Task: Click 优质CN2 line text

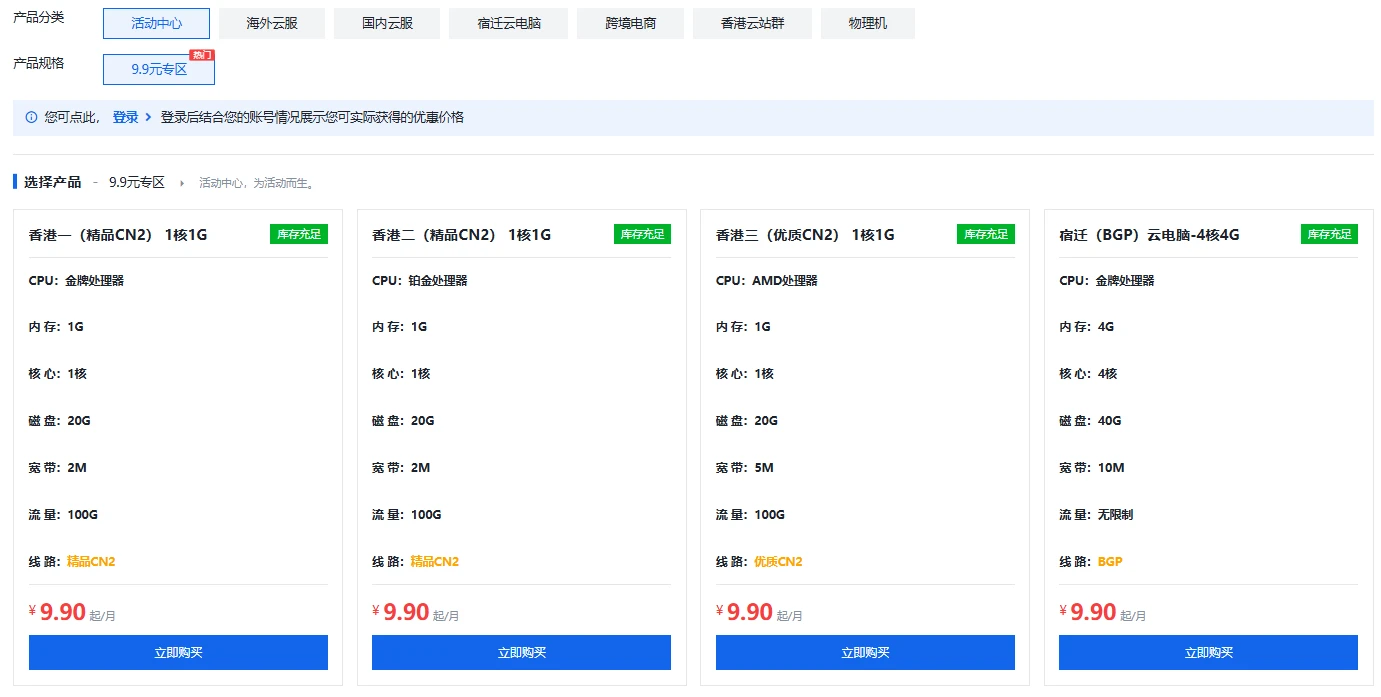Action: click(x=778, y=562)
